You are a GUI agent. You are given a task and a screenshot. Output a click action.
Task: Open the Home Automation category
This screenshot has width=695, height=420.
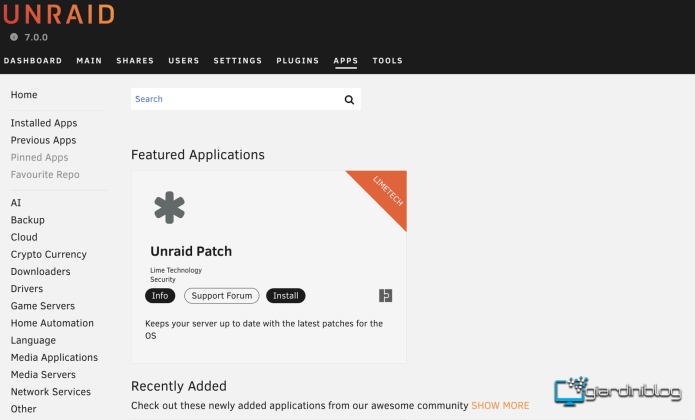coord(52,323)
